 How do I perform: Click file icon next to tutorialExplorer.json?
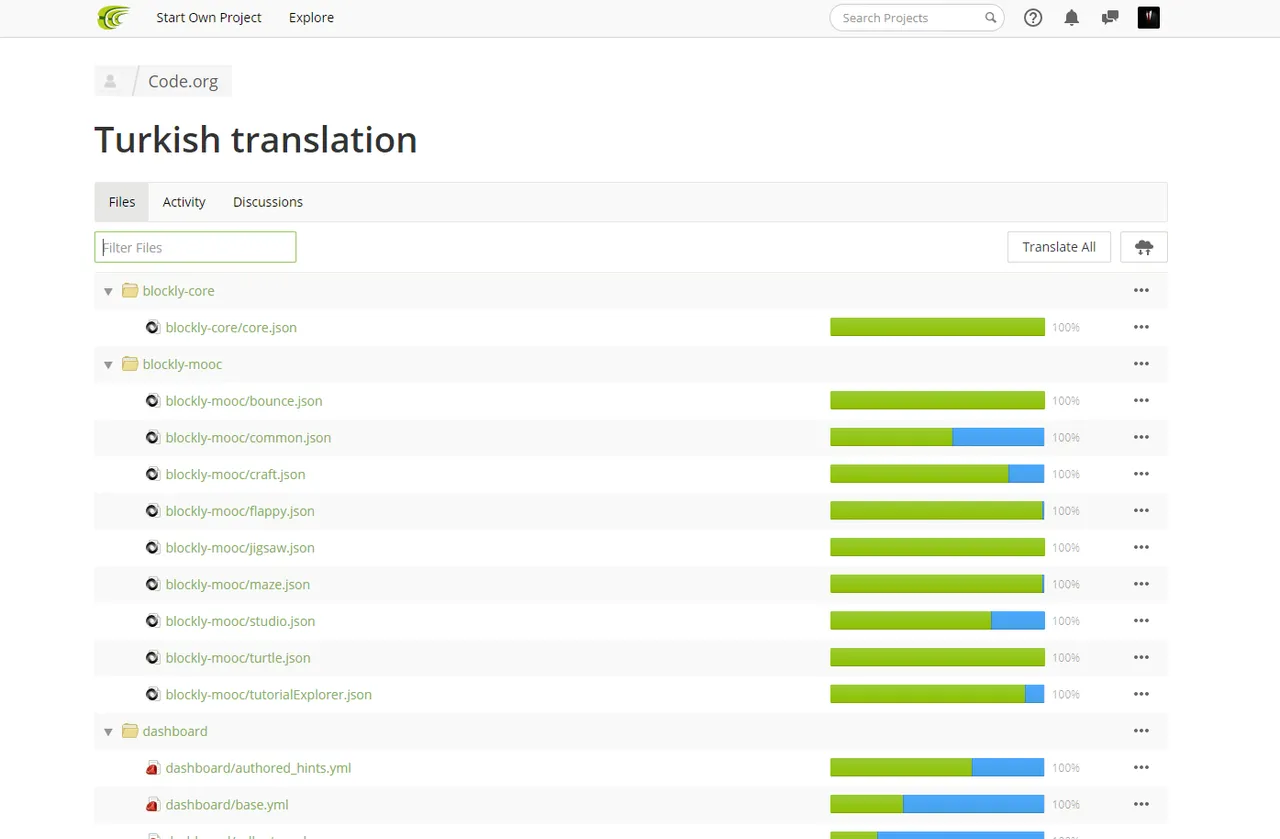click(x=153, y=694)
